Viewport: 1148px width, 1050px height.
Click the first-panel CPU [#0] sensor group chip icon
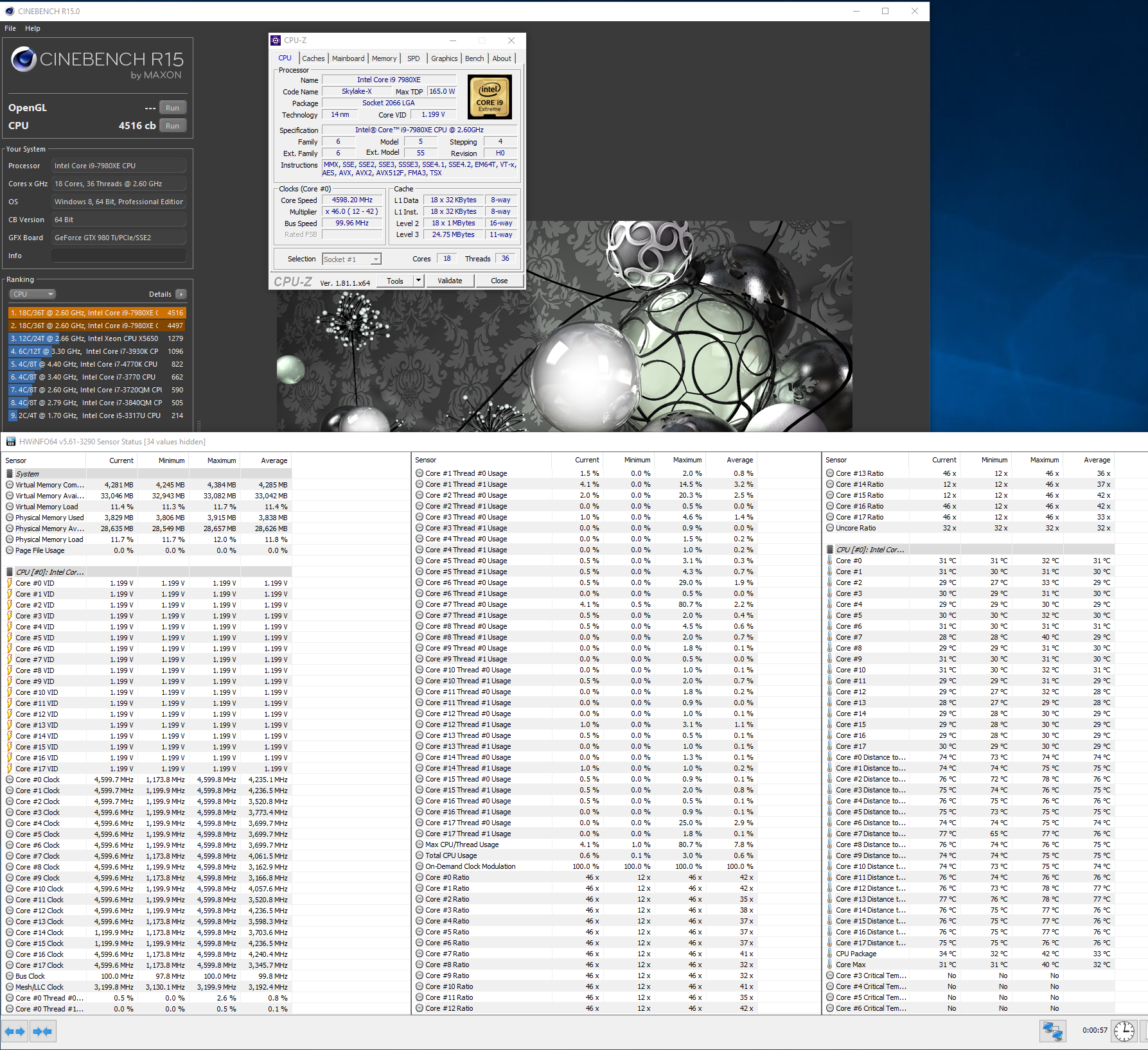(x=10, y=572)
